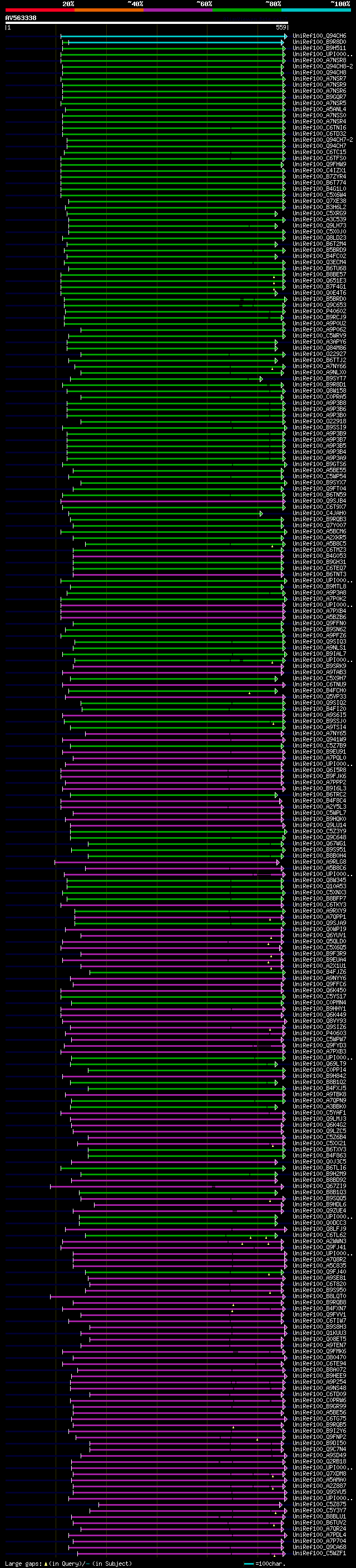Click label UniRef100_Q8W345

(319, 880)
